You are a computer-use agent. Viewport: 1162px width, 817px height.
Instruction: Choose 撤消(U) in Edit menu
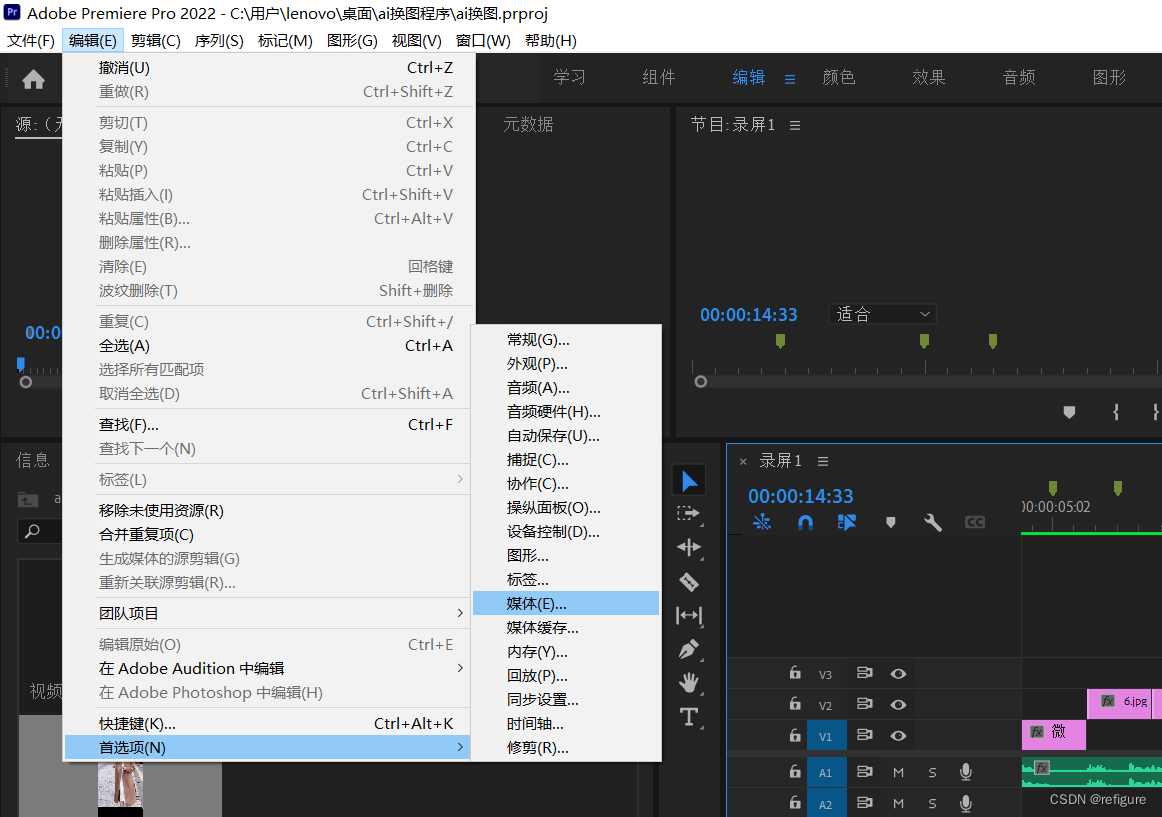pyautogui.click(x=268, y=67)
